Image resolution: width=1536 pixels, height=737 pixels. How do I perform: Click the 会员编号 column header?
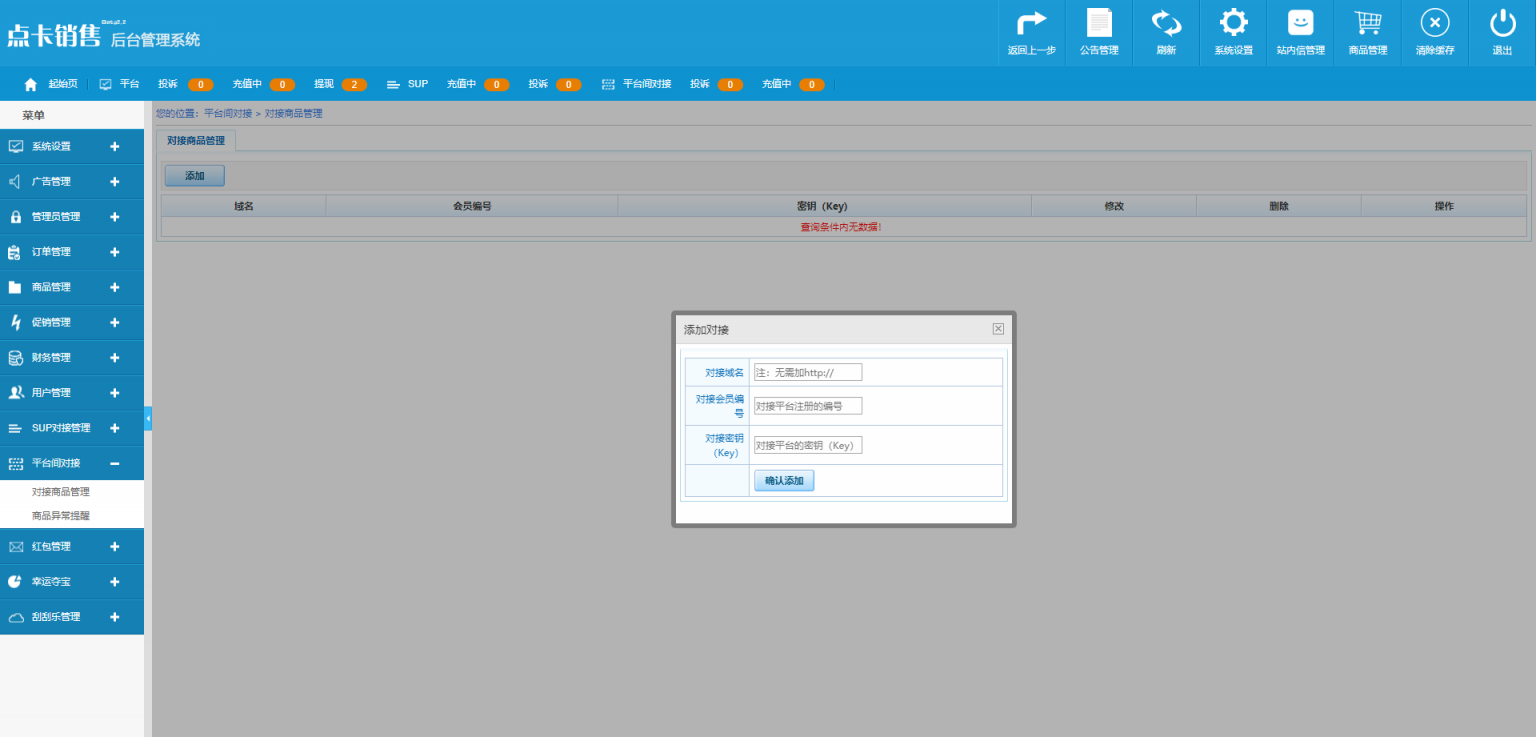point(472,206)
